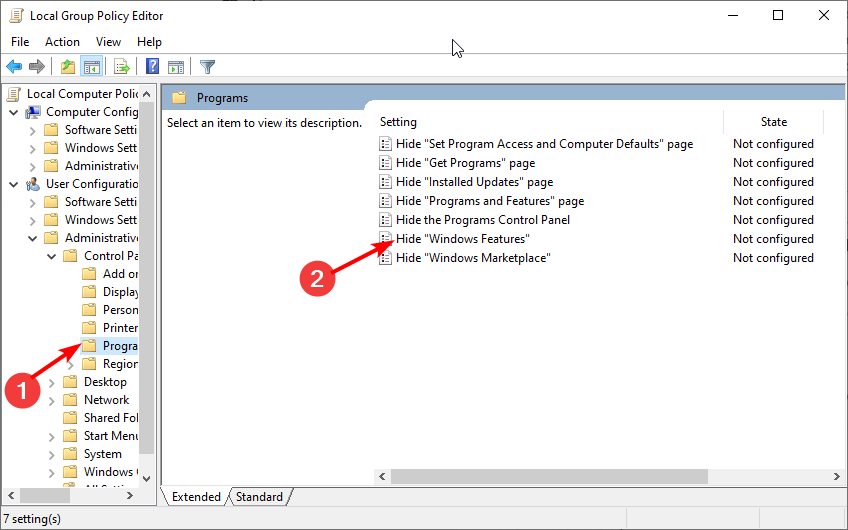The height and width of the screenshot is (530, 848).
Task: Open the View menu
Action: pyautogui.click(x=108, y=42)
